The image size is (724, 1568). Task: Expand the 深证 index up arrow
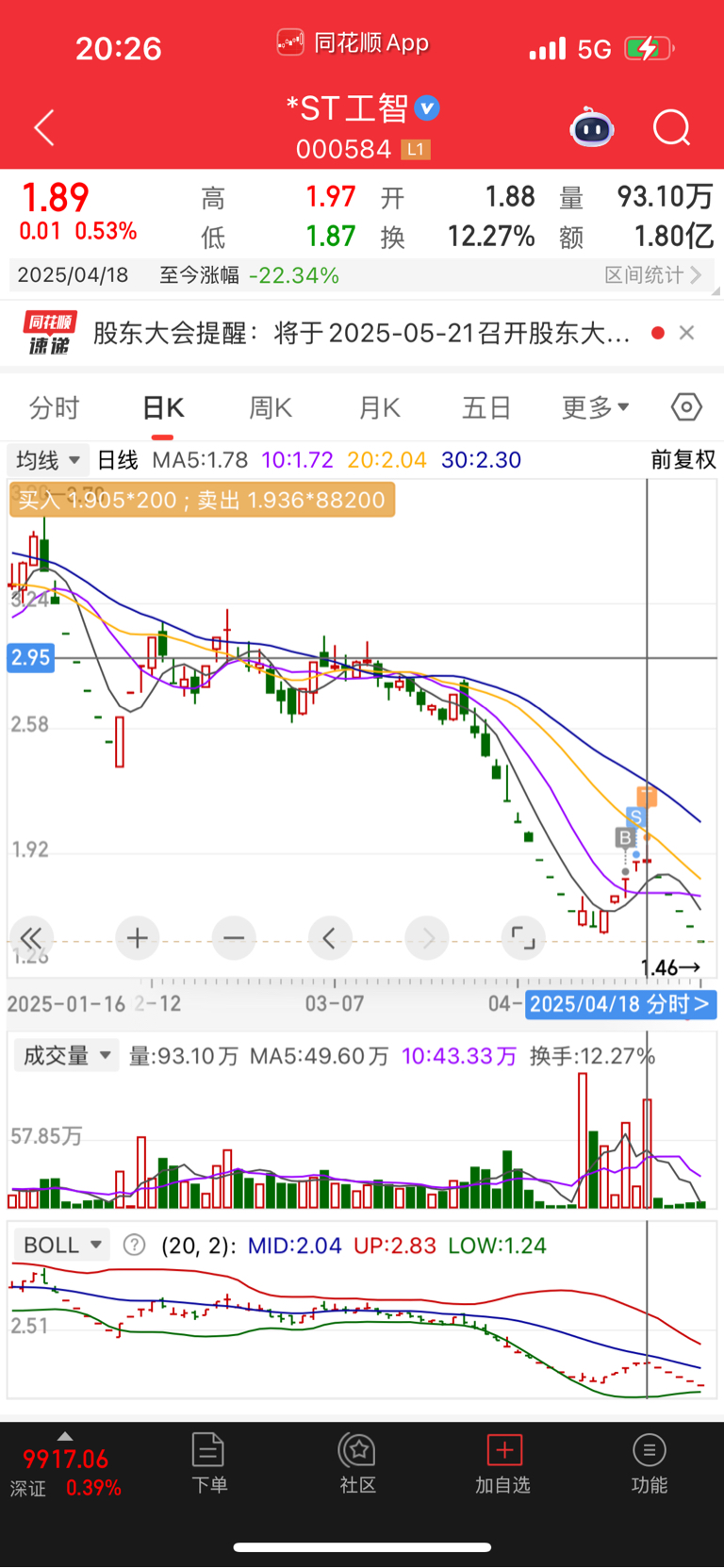click(x=65, y=1436)
